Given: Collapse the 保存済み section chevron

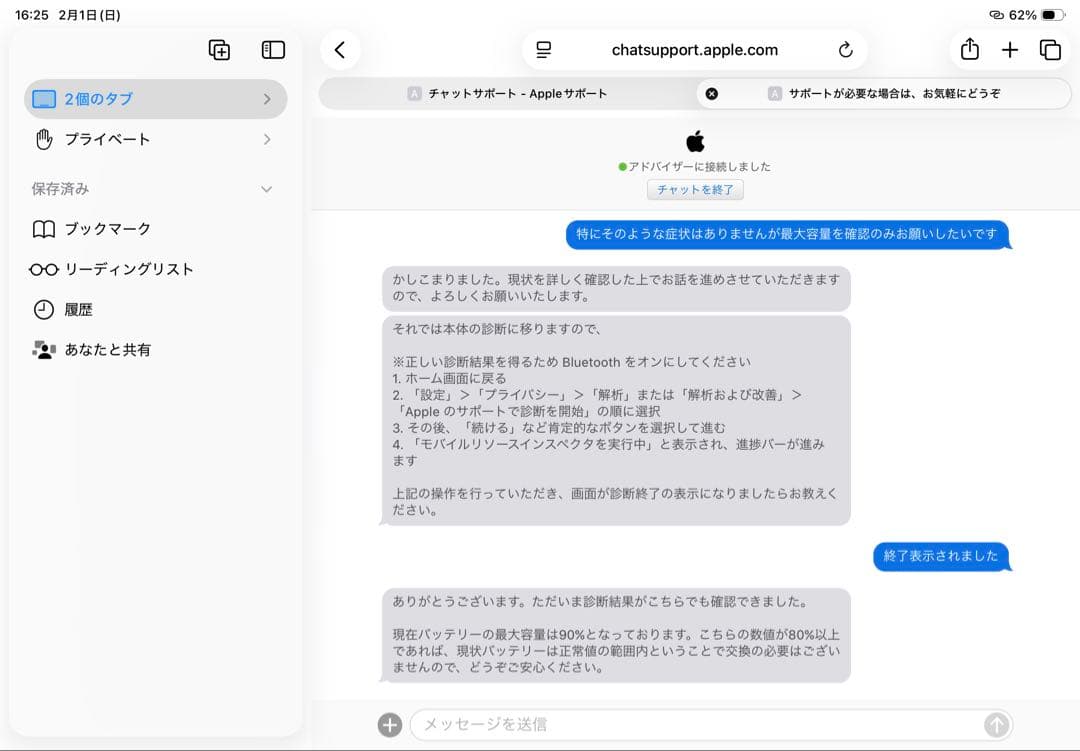Looking at the screenshot, I should point(266,189).
